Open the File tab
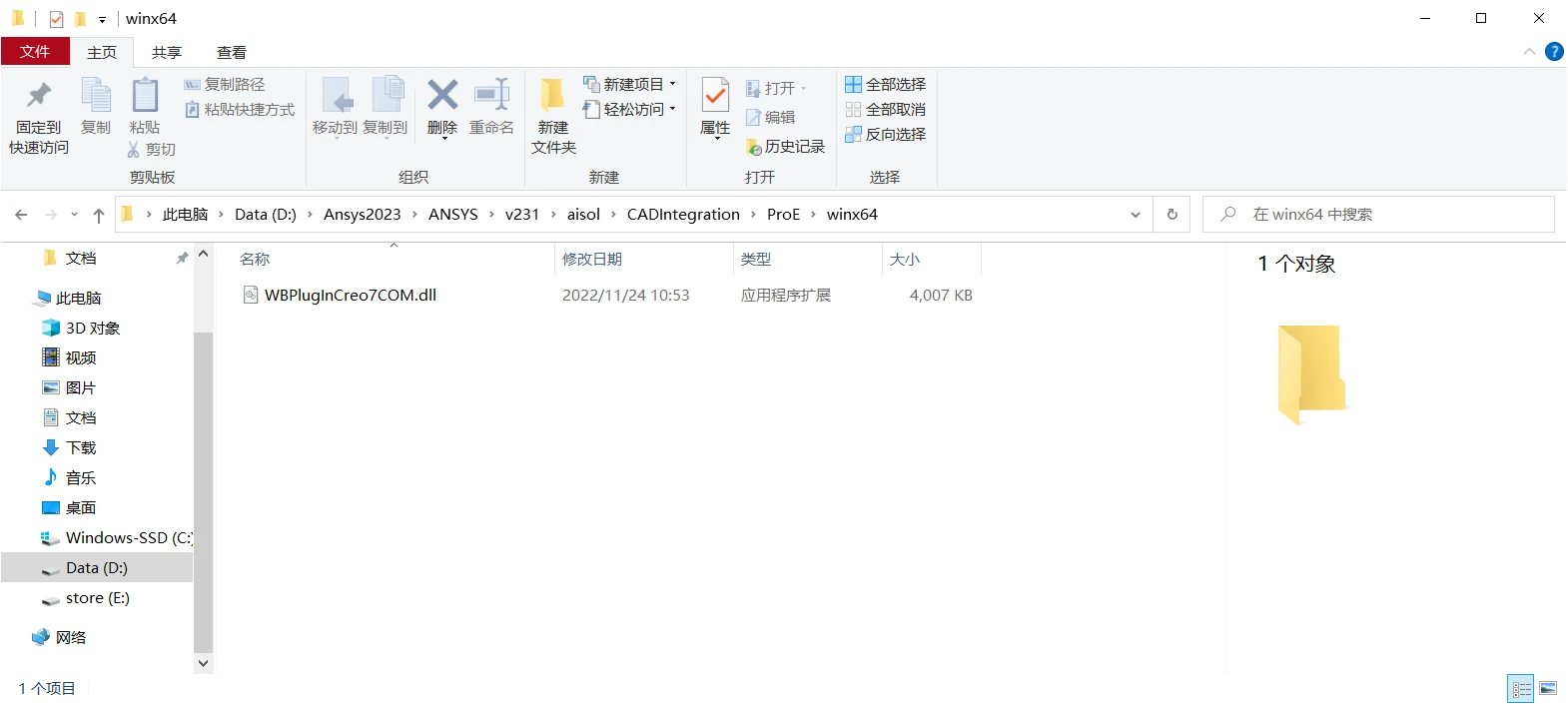The width and height of the screenshot is (1568, 704). 35,52
